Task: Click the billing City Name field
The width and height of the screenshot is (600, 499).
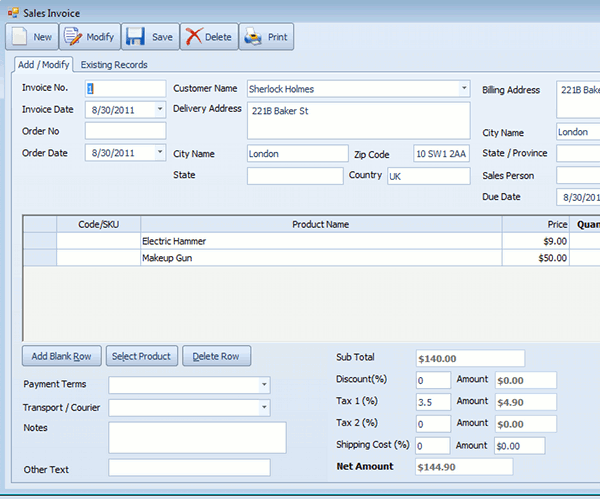Action: click(578, 132)
